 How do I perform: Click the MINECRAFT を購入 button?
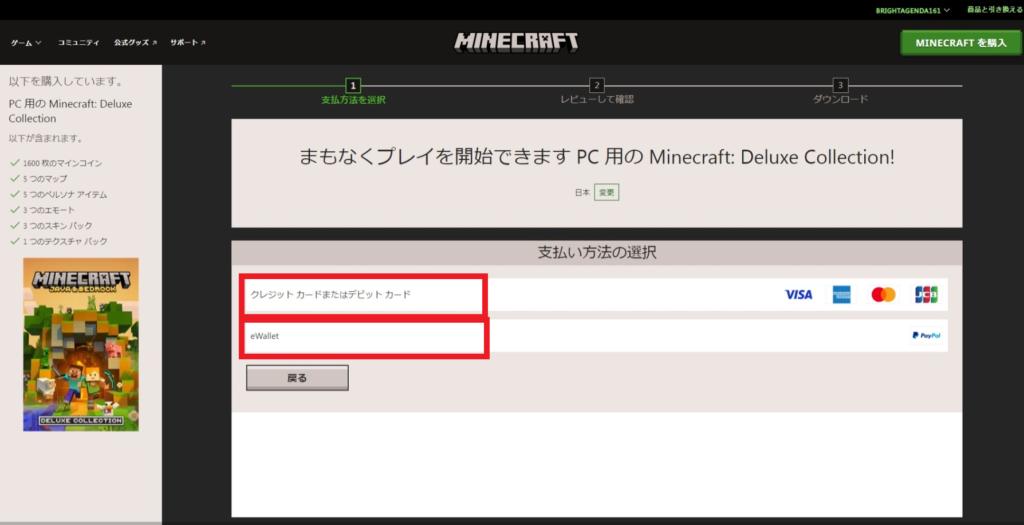tap(961, 42)
